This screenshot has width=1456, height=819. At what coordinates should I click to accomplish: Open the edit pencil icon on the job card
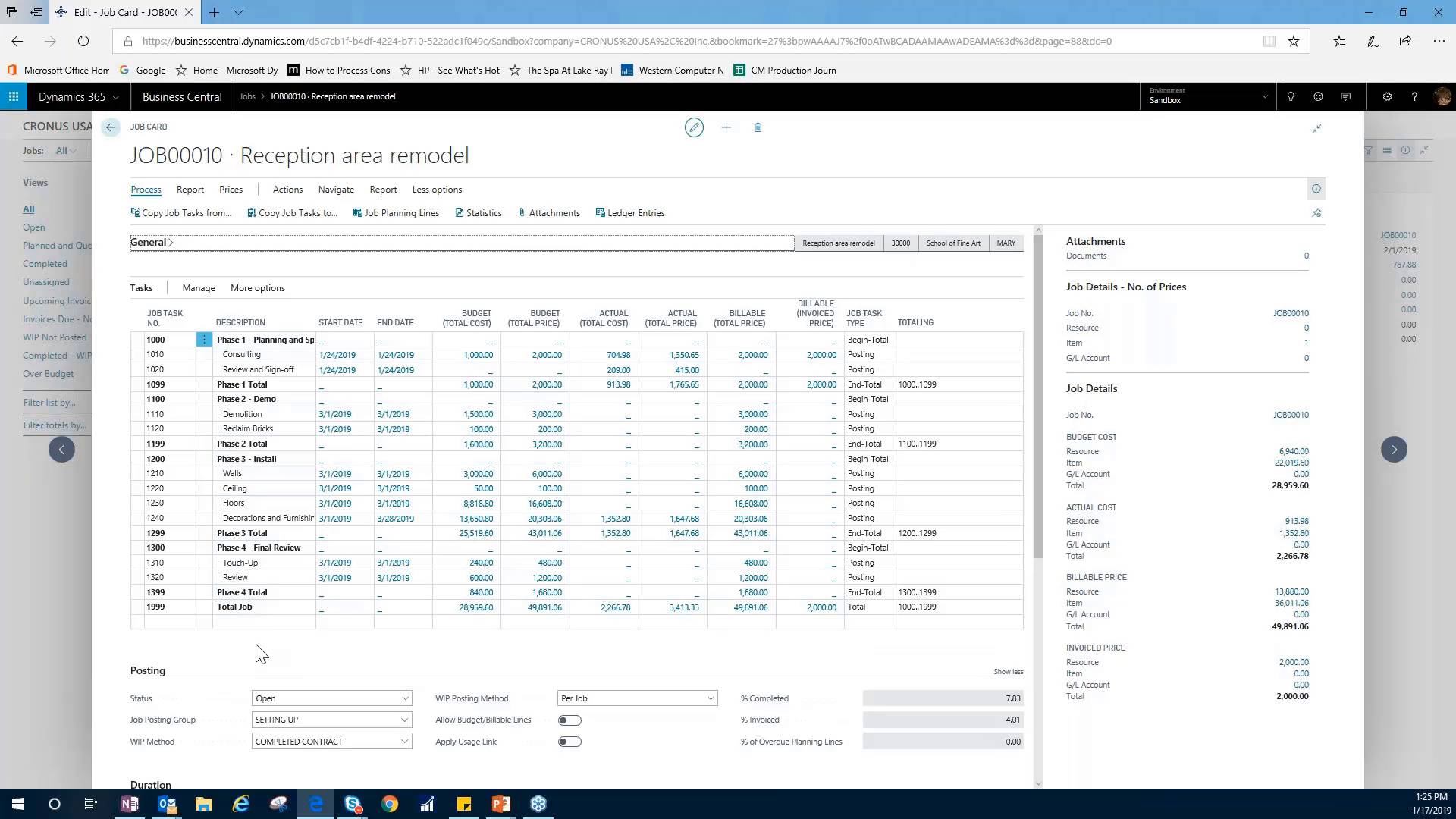694,127
